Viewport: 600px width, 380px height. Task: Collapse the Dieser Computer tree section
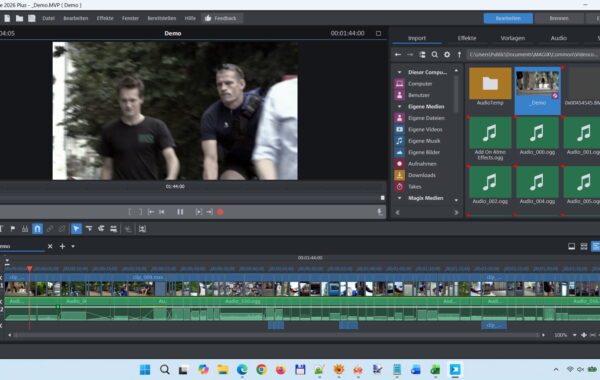(x=399, y=72)
